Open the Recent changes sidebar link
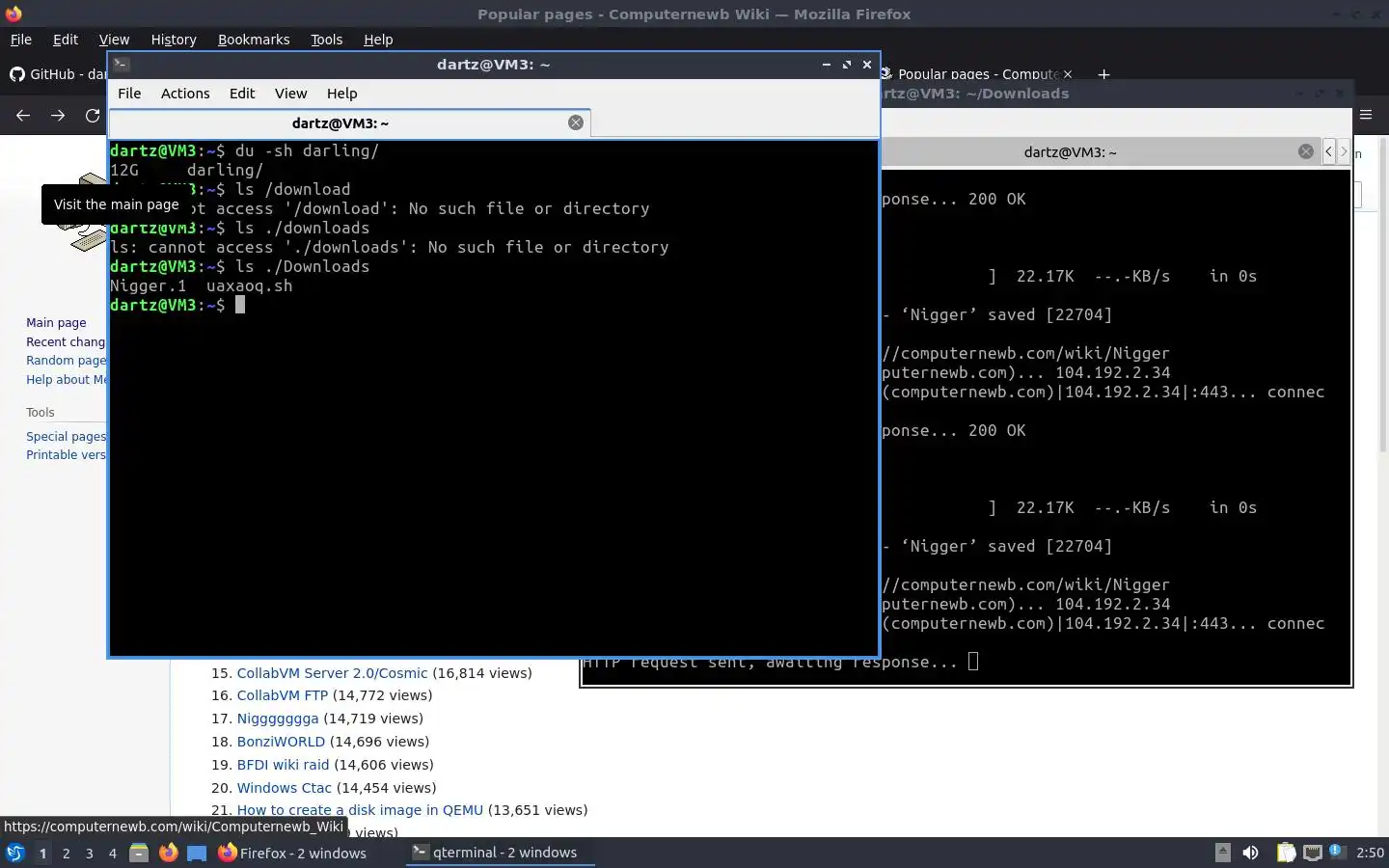 (x=66, y=342)
